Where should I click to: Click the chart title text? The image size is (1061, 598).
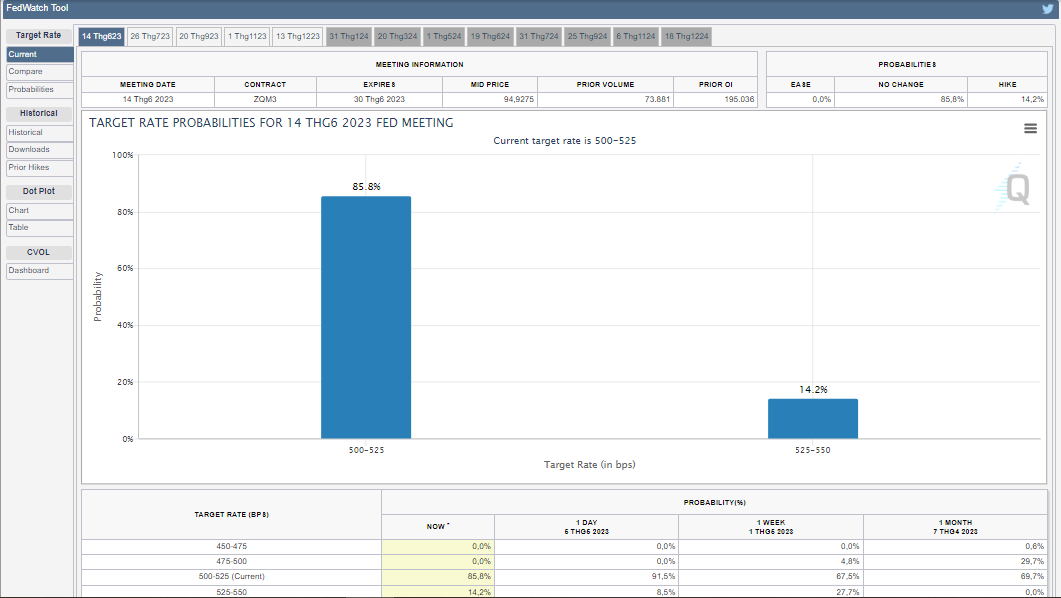point(271,123)
